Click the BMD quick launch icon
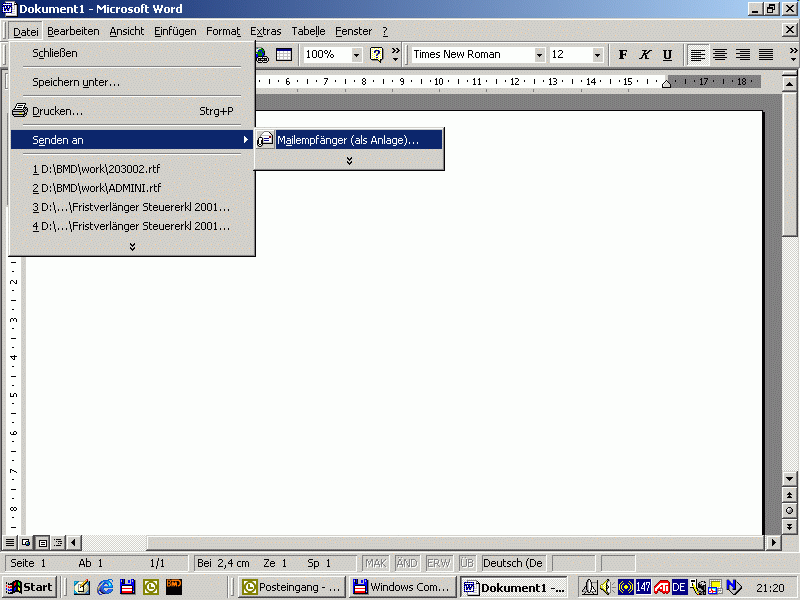 pos(173,587)
